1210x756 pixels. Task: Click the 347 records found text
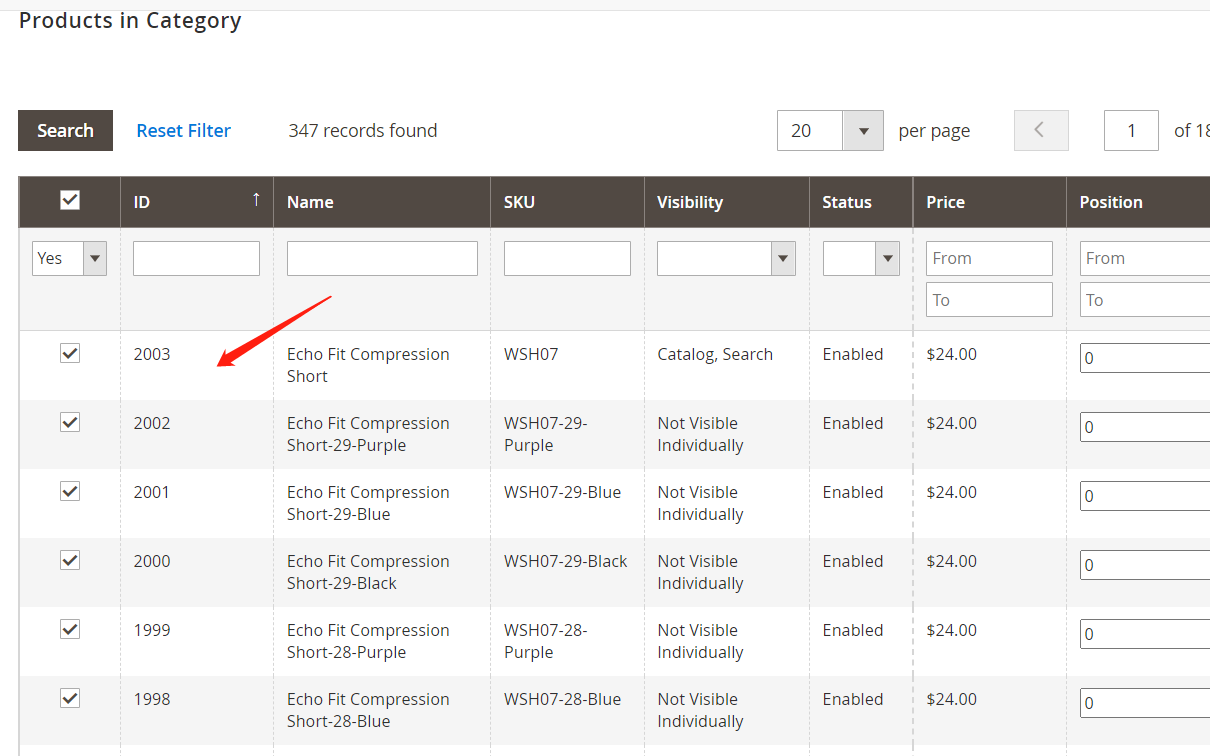pyautogui.click(x=363, y=131)
